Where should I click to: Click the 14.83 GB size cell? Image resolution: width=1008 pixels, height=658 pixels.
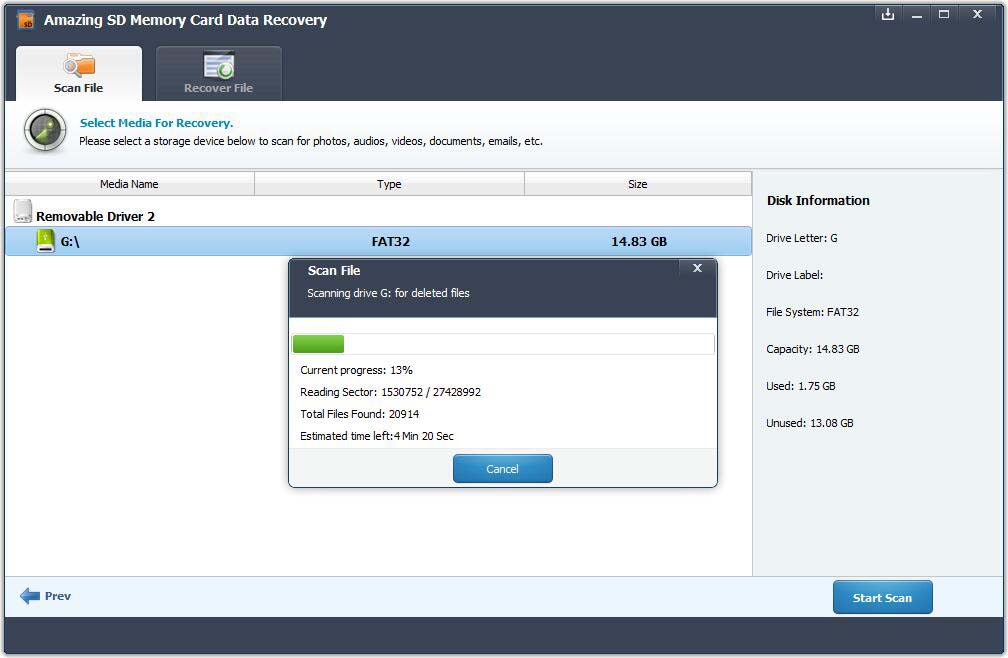coord(639,242)
